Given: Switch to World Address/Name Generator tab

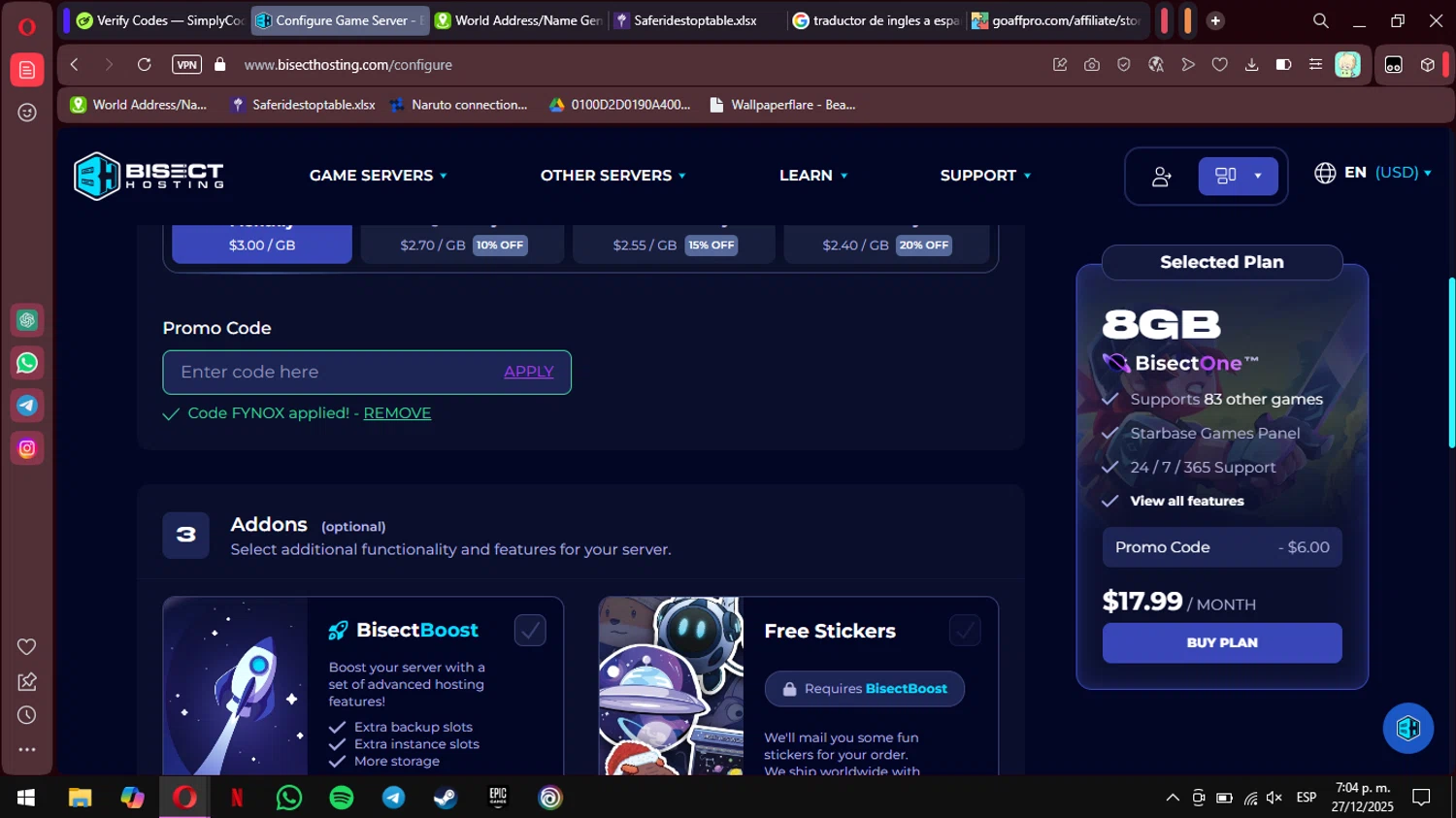Looking at the screenshot, I should pos(518,20).
